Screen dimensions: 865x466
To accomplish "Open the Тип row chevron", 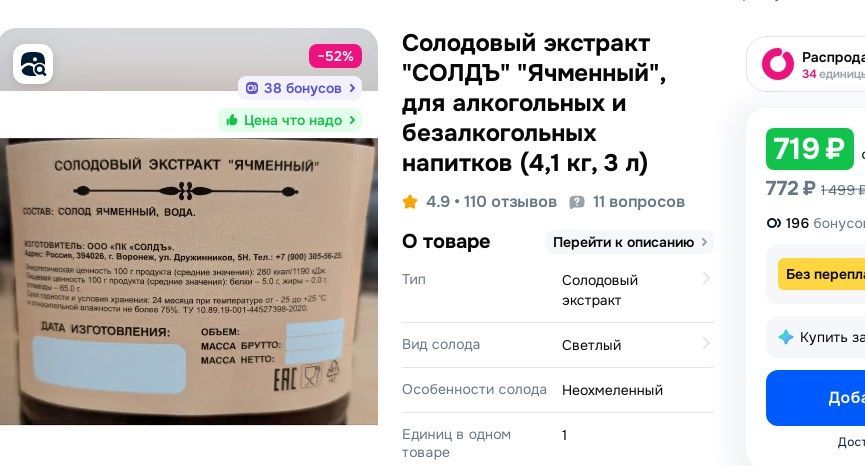I will click(x=706, y=279).
